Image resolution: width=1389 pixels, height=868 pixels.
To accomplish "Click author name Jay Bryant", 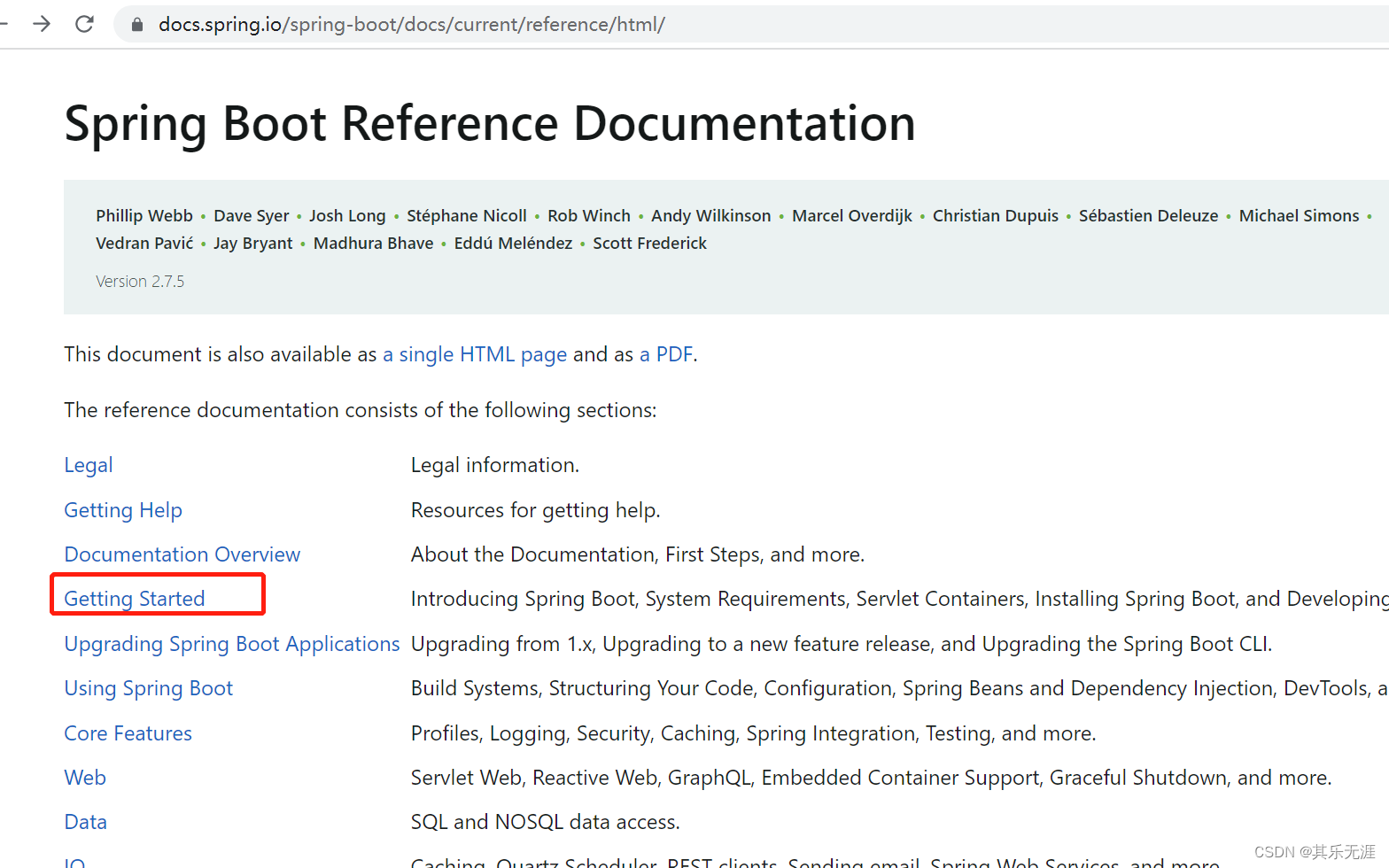I will pyautogui.click(x=253, y=244).
